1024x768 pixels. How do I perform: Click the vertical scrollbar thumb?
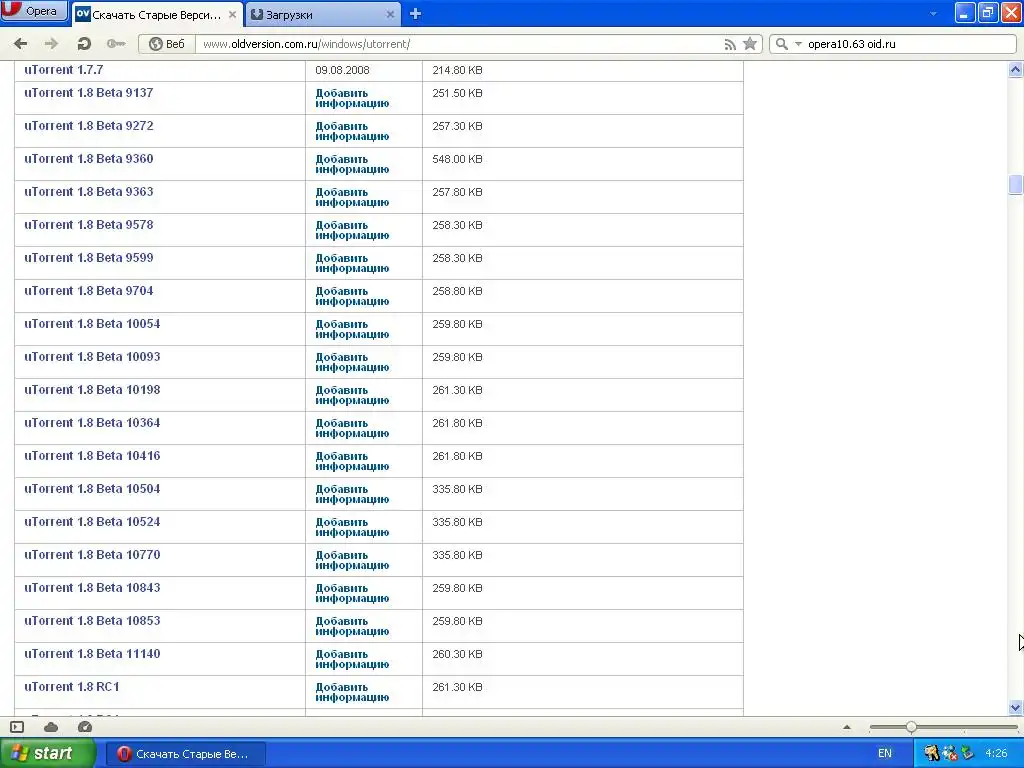pos(1016,184)
